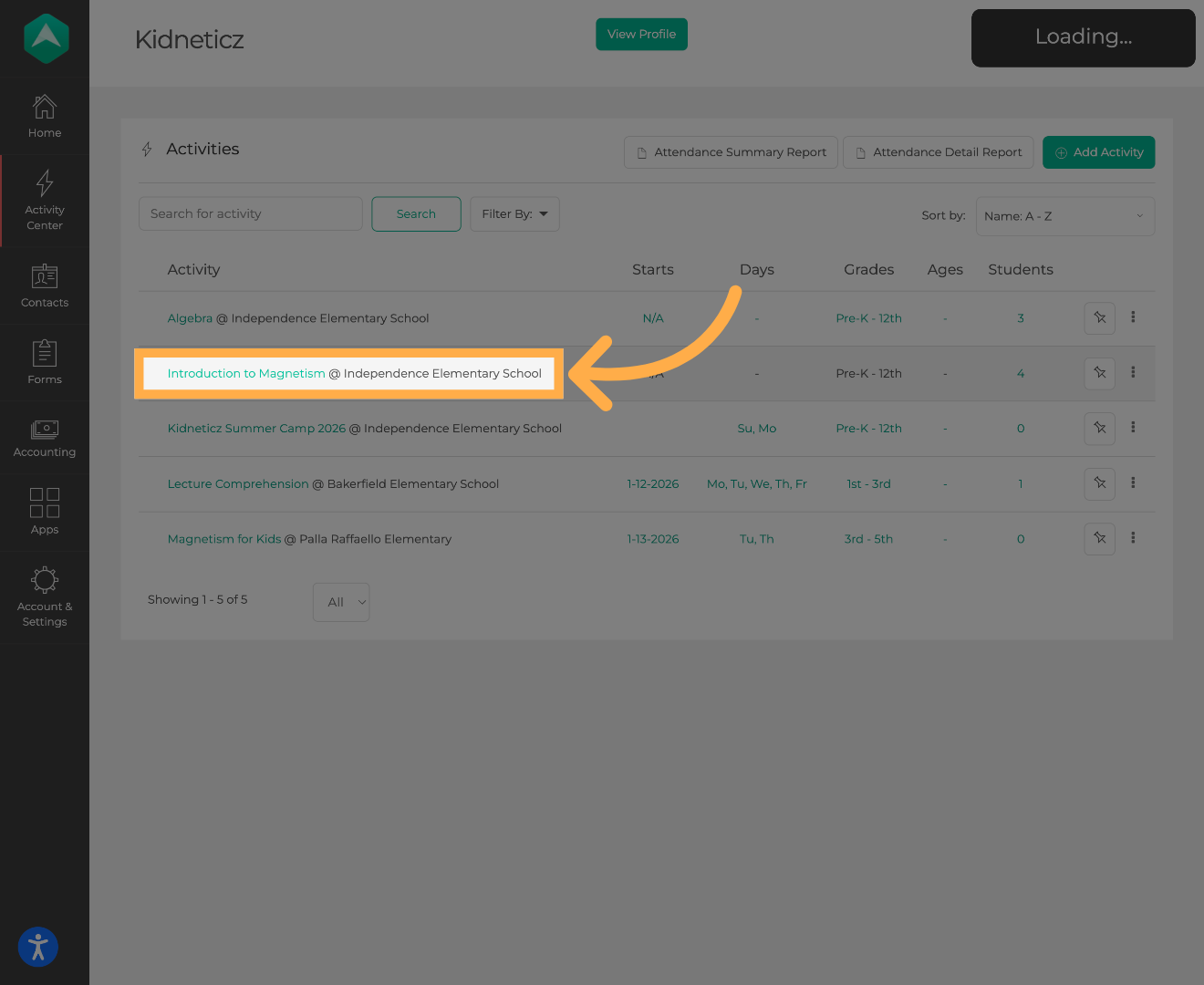Image resolution: width=1204 pixels, height=985 pixels.
Task: Open Contacts from the sidebar
Action: tap(45, 285)
